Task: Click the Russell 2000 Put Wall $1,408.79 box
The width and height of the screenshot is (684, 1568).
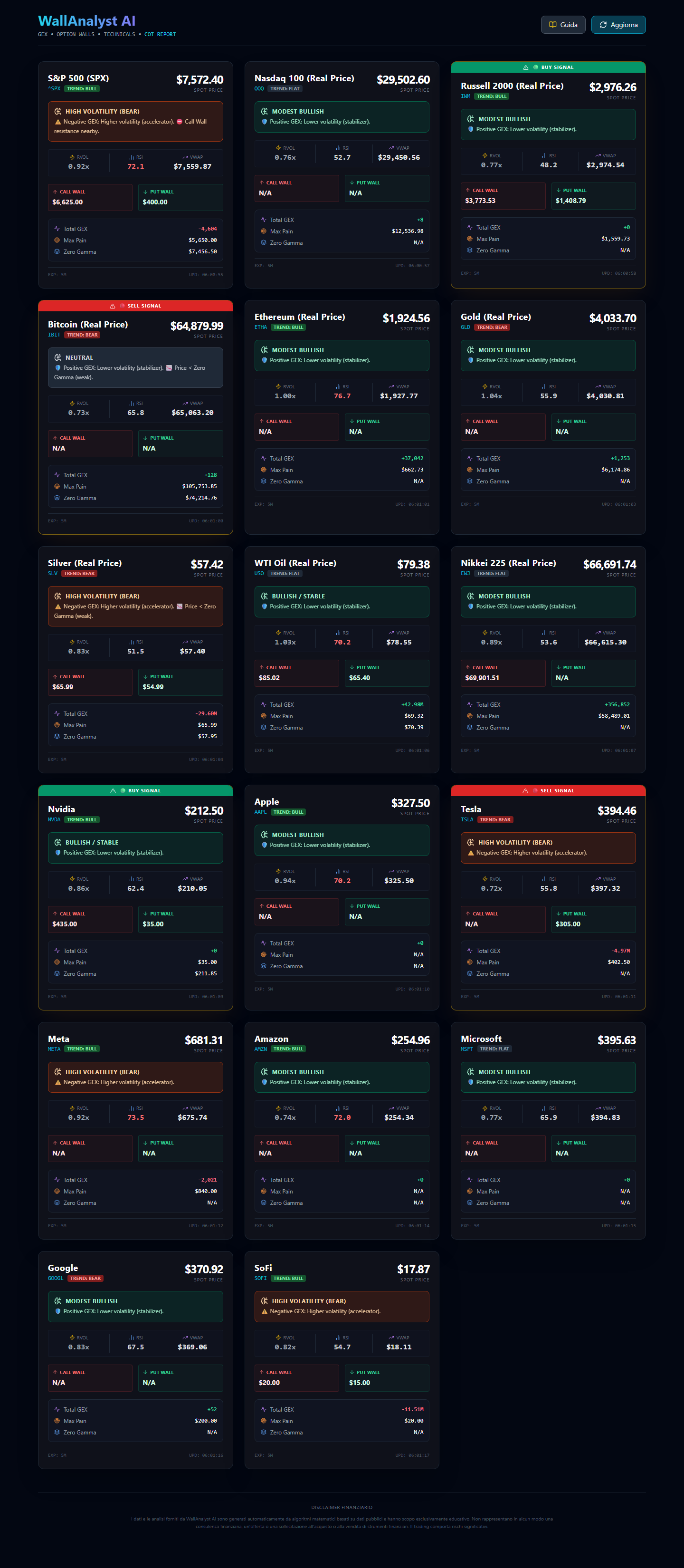Action: pos(593,196)
